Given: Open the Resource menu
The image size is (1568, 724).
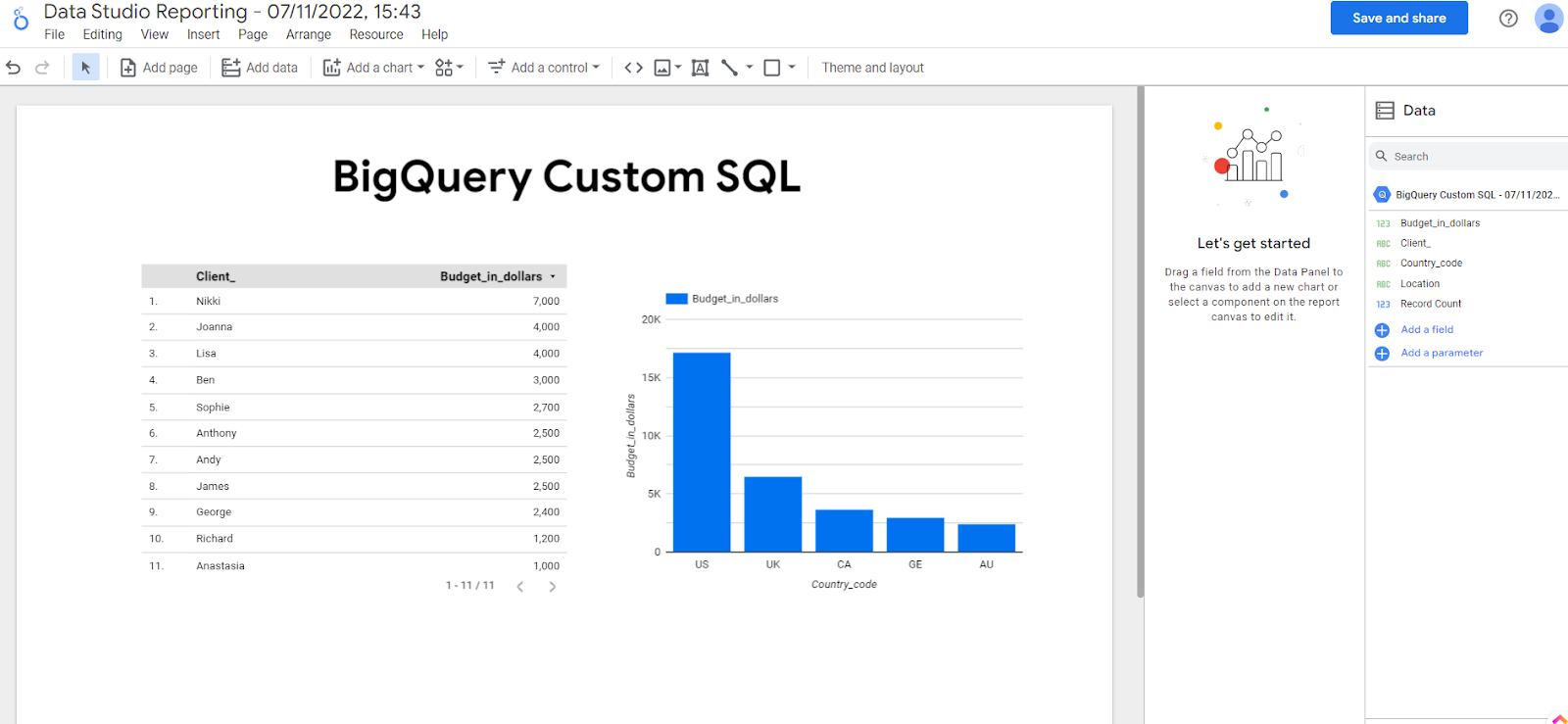Looking at the screenshot, I should [x=376, y=34].
